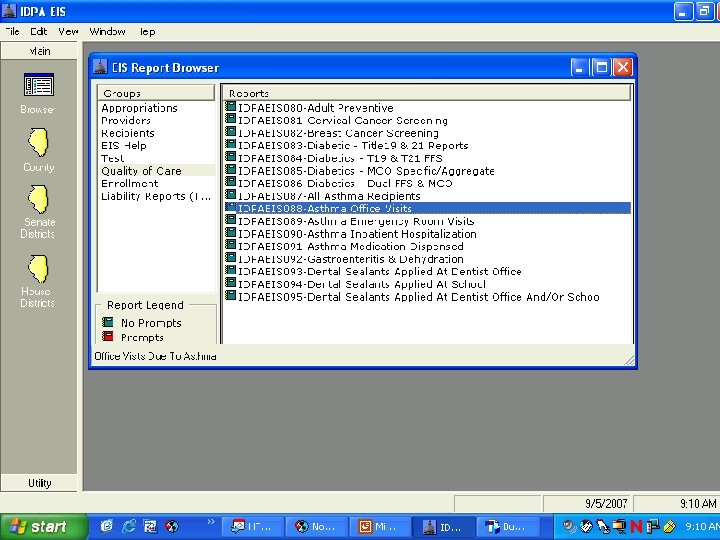This screenshot has height=540, width=720.
Task: Click the icon beside IDPAEIS086 Diabetics Dual FFS
Action: pos(231,182)
